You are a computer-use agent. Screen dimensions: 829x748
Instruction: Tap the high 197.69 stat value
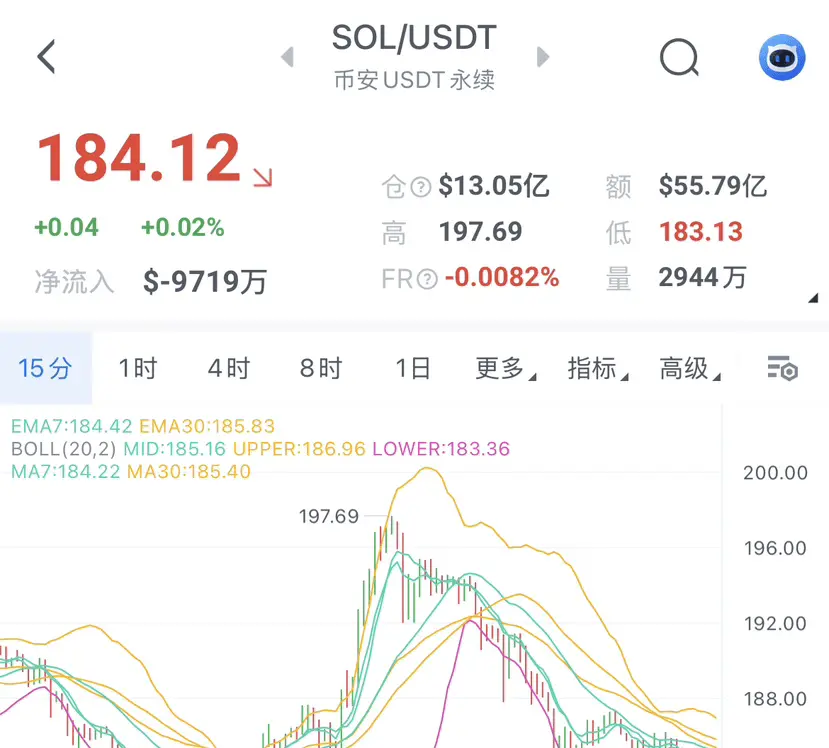pos(481,232)
